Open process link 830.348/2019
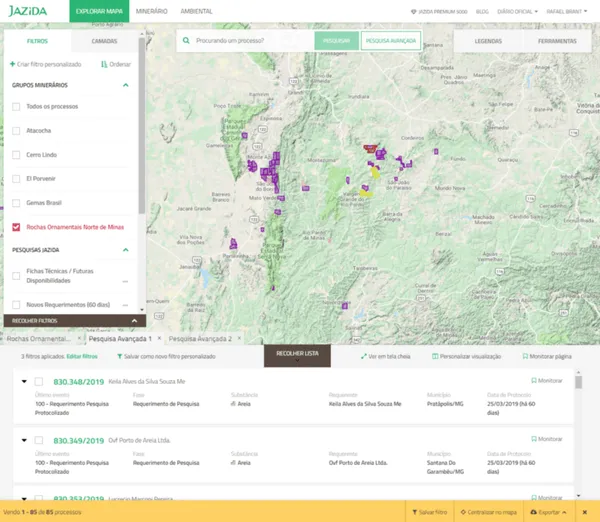This screenshot has height=522, width=600. (x=78, y=382)
